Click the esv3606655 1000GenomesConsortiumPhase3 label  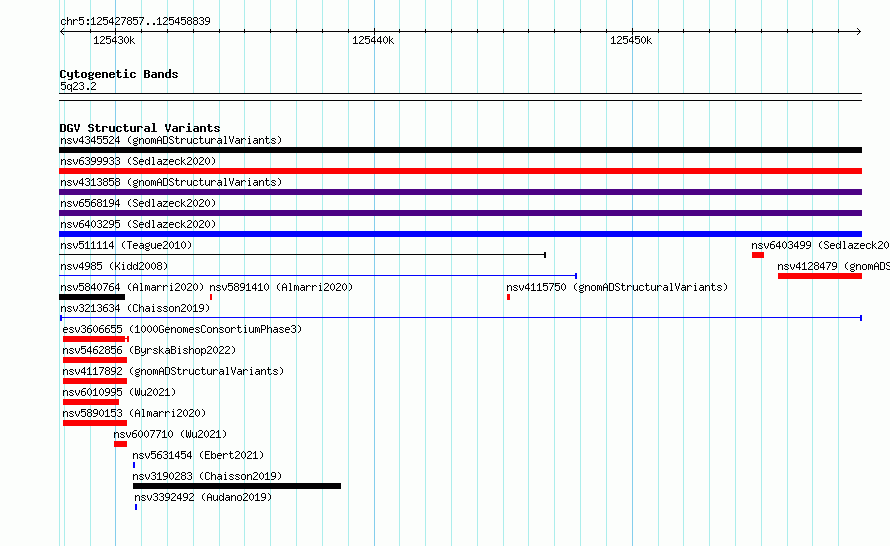pos(182,329)
